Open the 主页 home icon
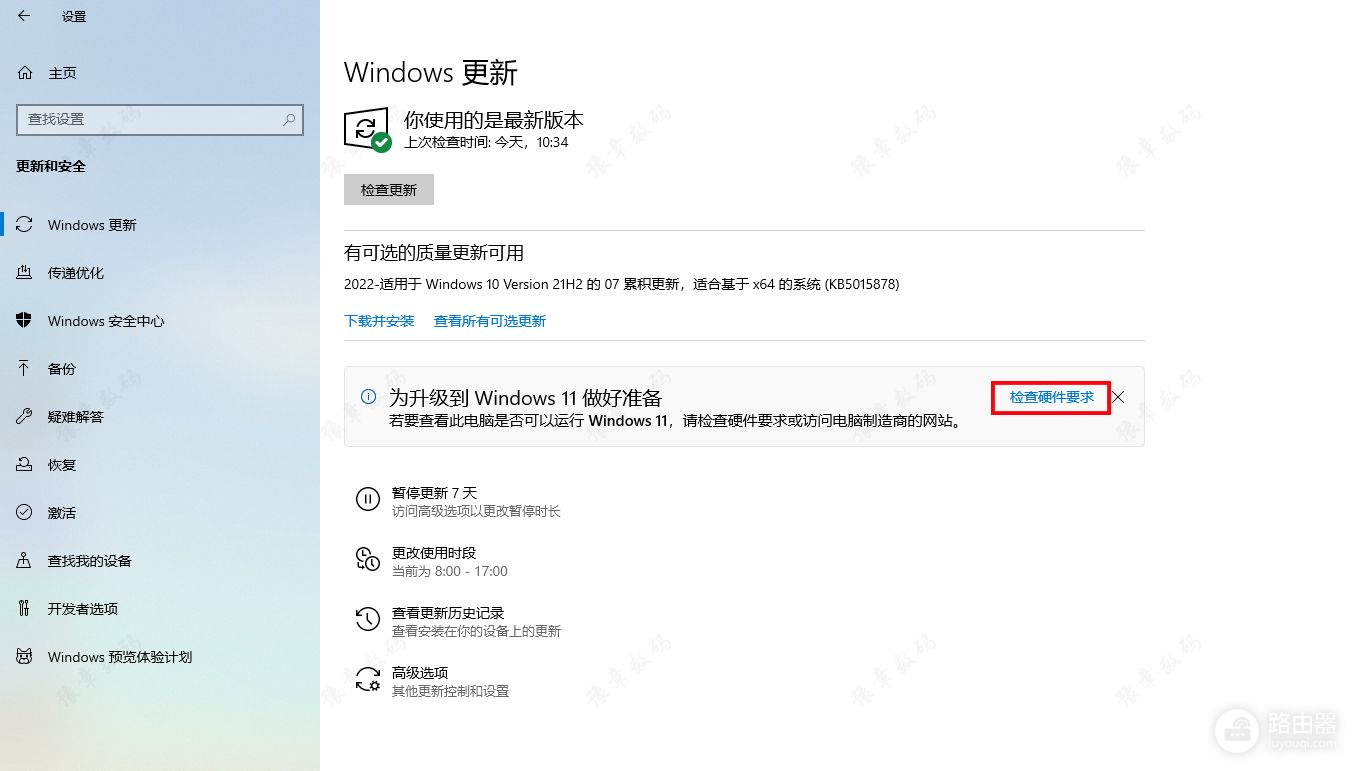 click(24, 73)
